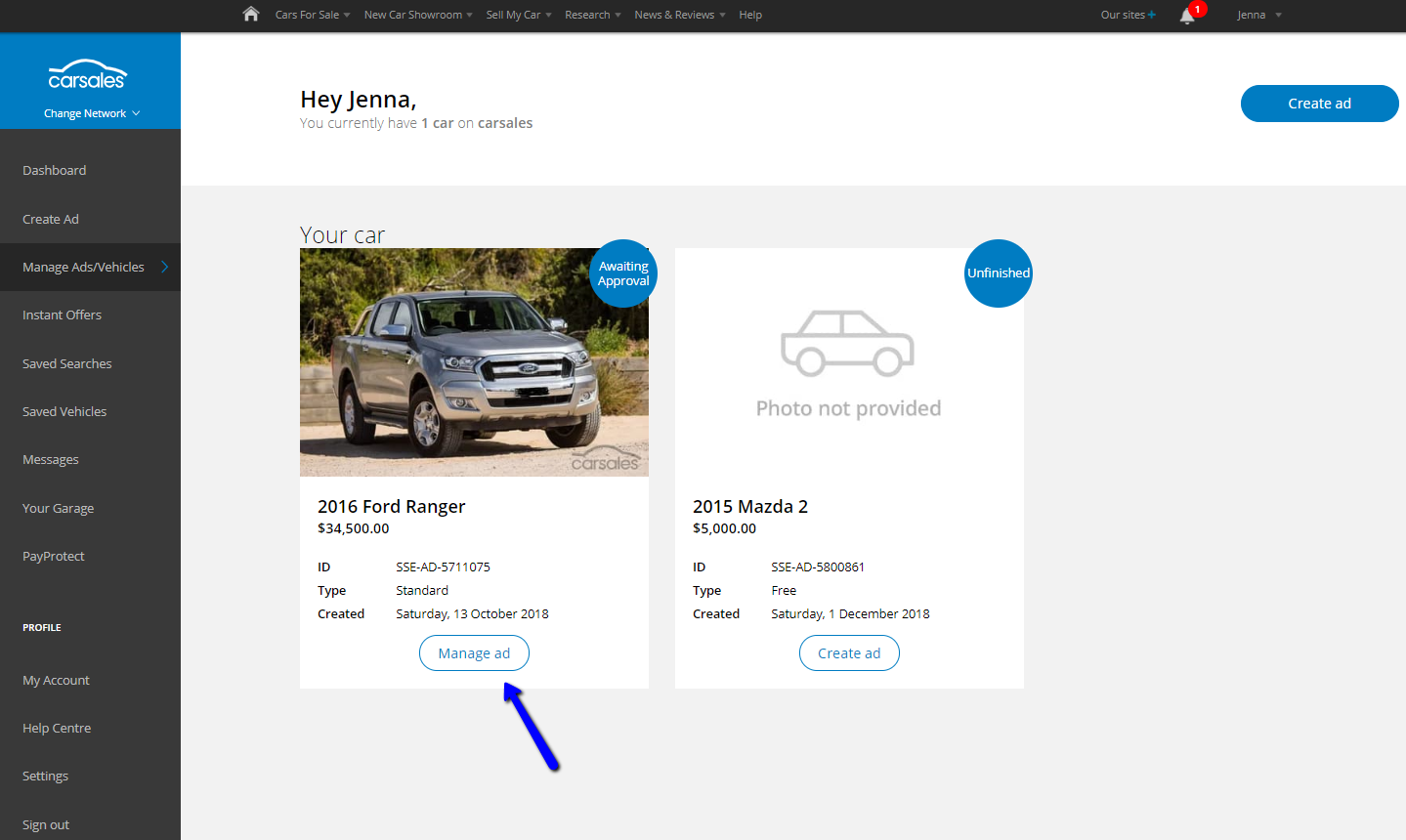Click Create ad for the Mazda 2

849,653
